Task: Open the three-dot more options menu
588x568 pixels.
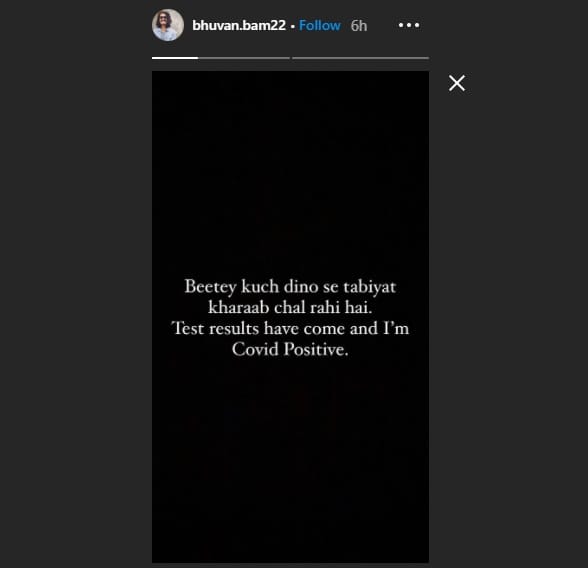Action: pos(409,25)
